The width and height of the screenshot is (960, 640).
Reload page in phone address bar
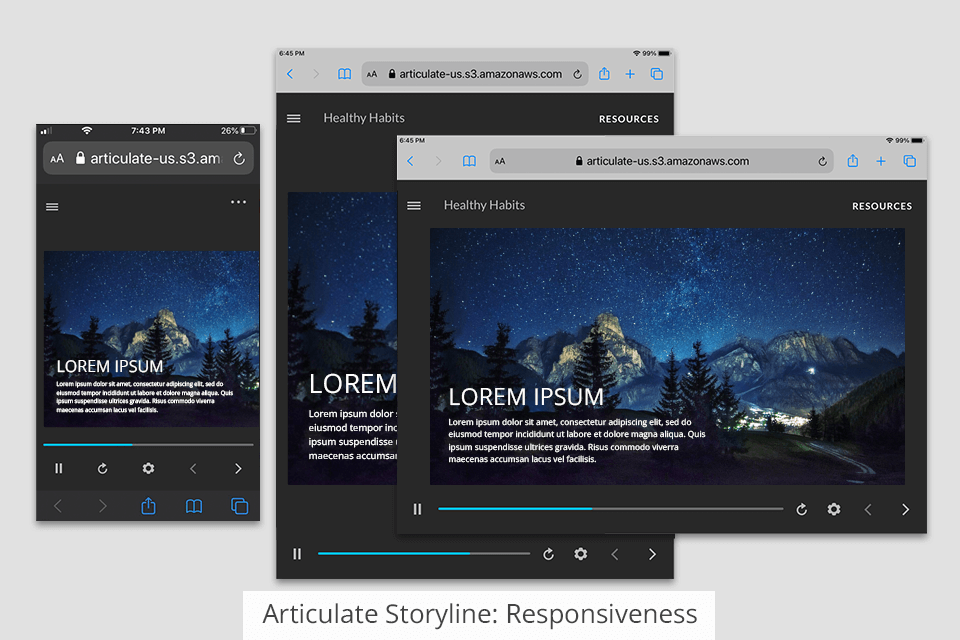pyautogui.click(x=239, y=159)
